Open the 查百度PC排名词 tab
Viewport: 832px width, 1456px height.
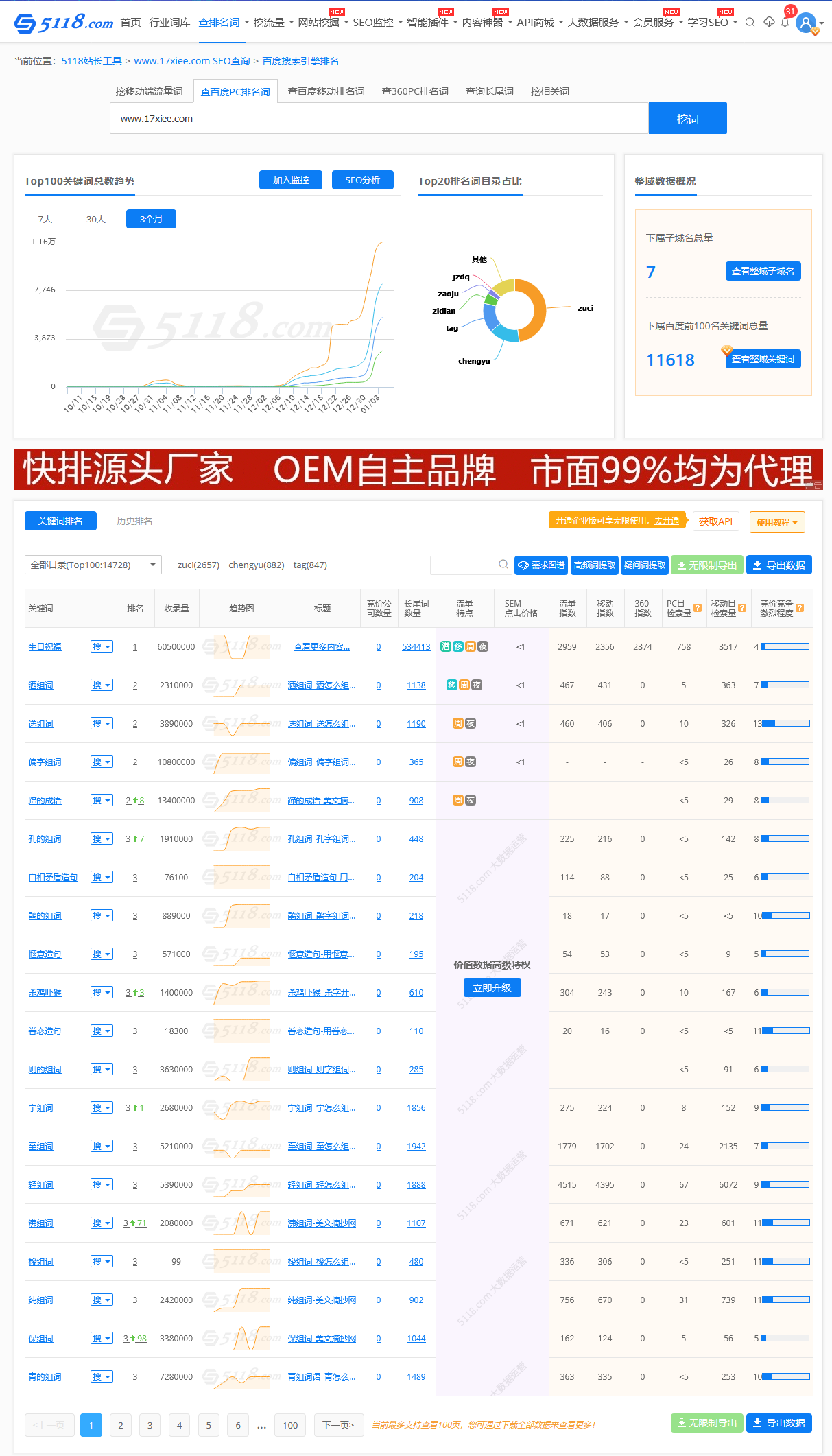pos(235,91)
